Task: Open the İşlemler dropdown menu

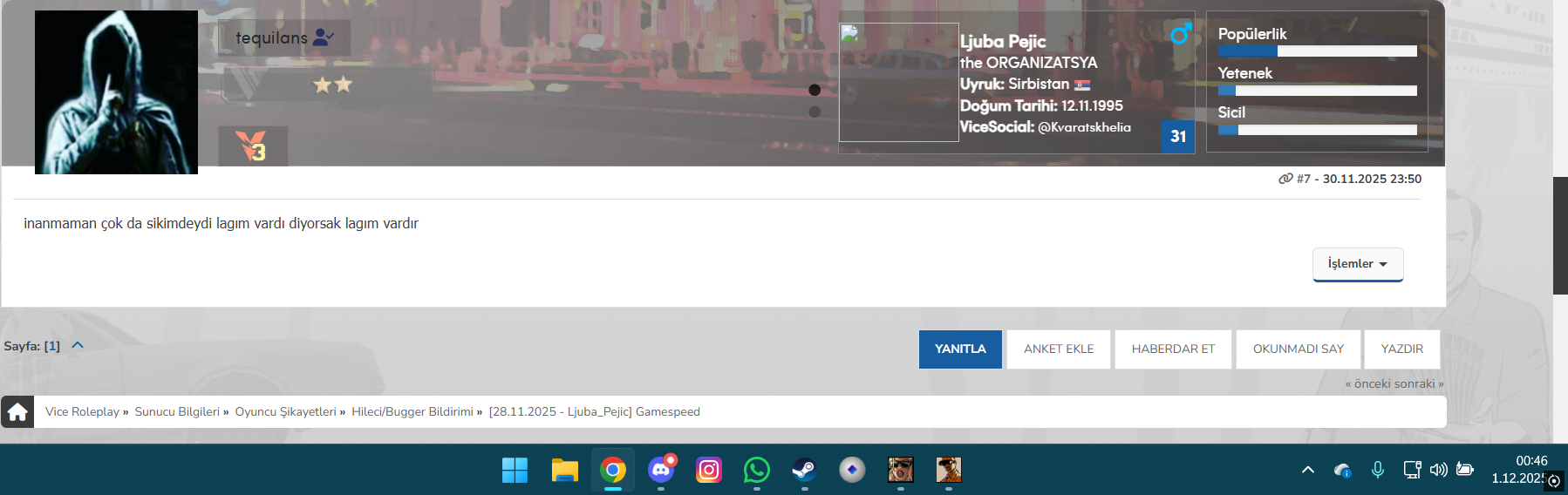Action: [1357, 264]
